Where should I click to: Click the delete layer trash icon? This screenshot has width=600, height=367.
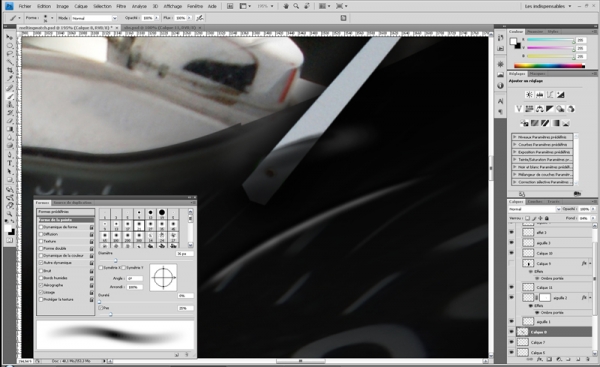(x=587, y=360)
